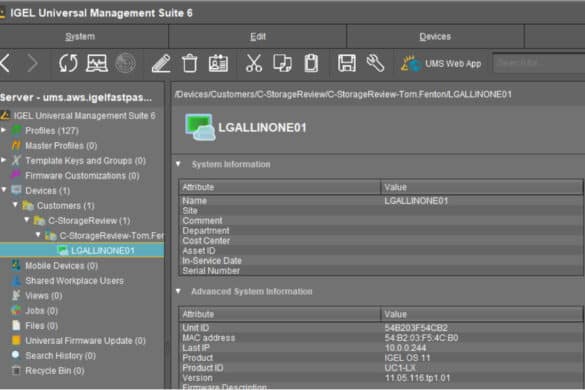Click the back arrow navigation icon
This screenshot has height=390, width=585.
[5, 63]
